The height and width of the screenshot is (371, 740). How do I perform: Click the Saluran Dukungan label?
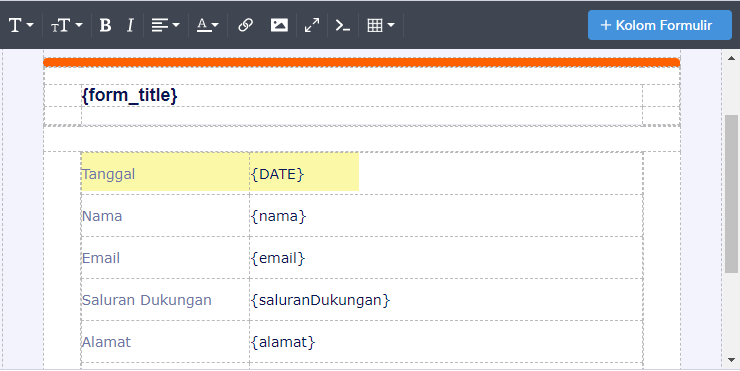[x=147, y=300]
